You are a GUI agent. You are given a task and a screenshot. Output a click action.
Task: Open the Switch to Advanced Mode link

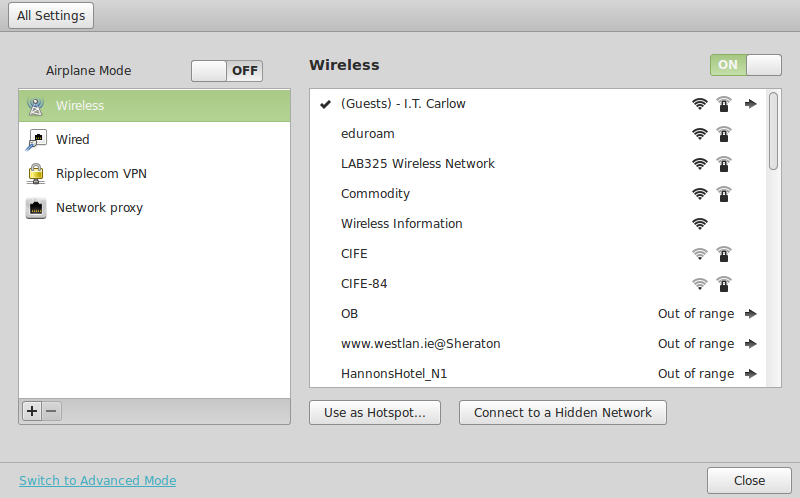(98, 481)
